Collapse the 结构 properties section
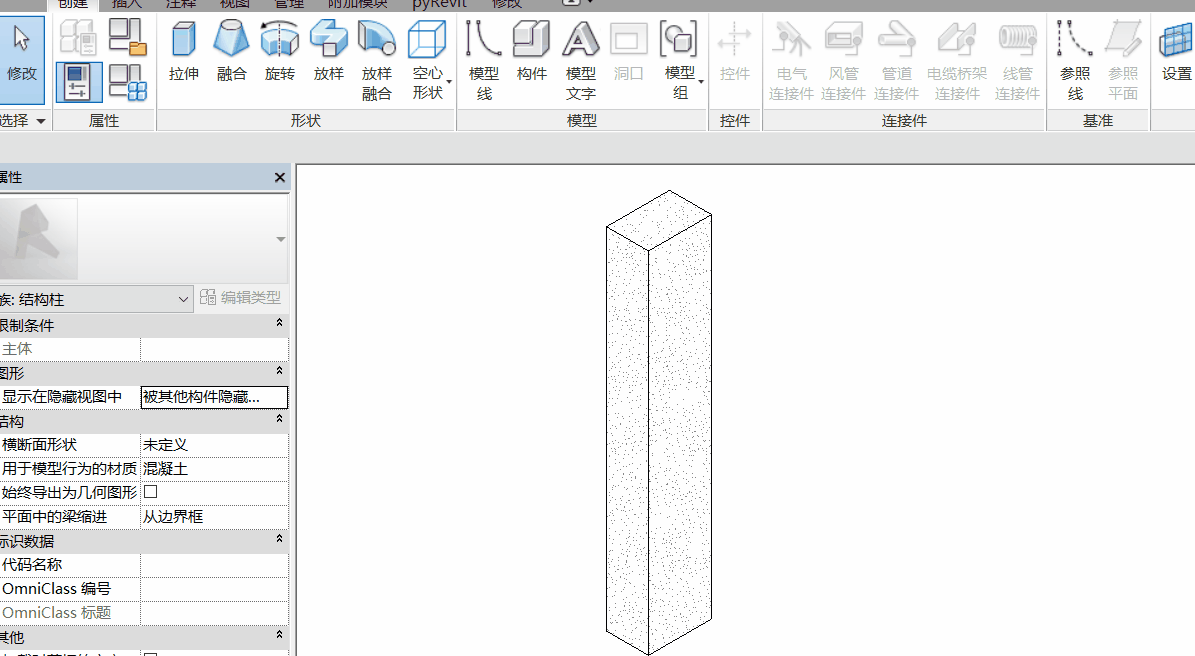This screenshot has height=656, width=1195. click(279, 419)
